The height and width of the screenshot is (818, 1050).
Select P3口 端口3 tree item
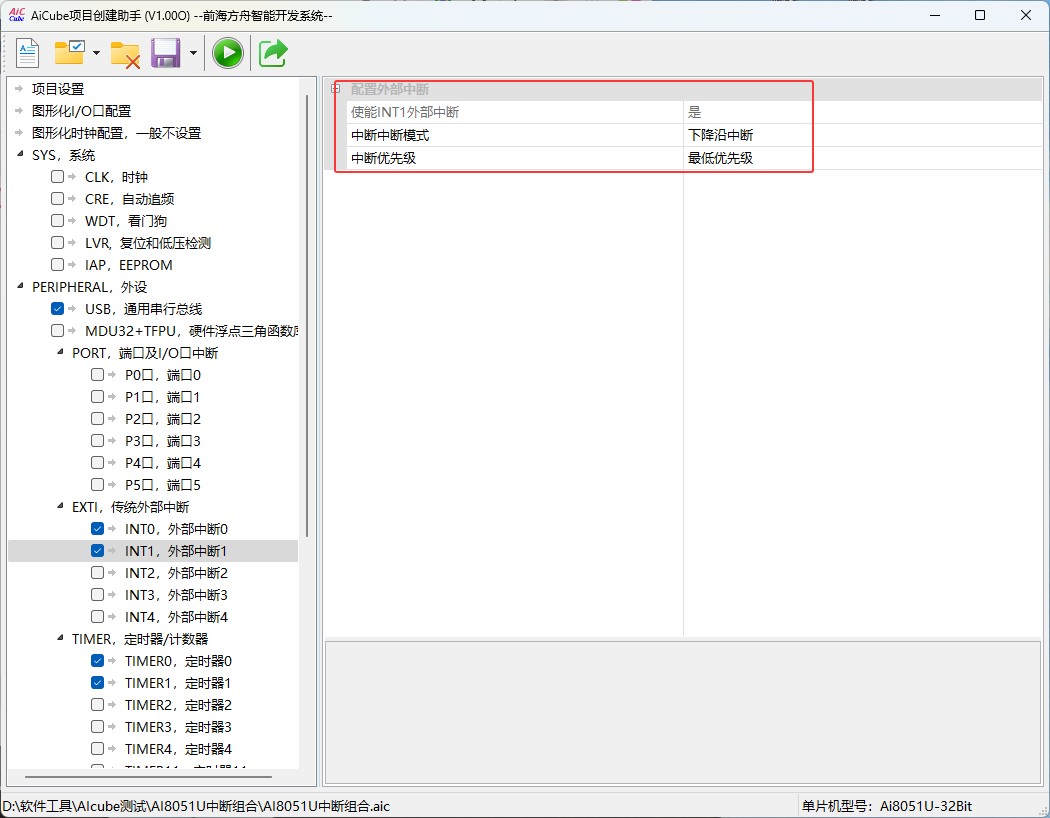point(163,441)
